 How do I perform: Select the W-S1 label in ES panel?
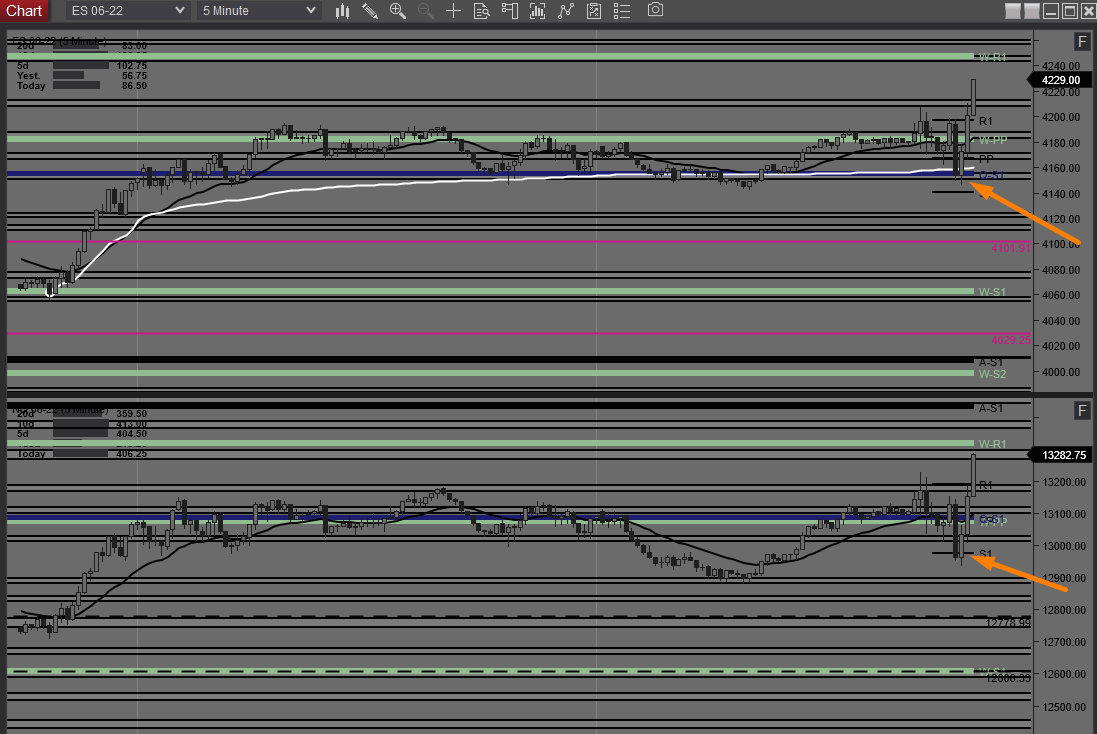point(992,292)
